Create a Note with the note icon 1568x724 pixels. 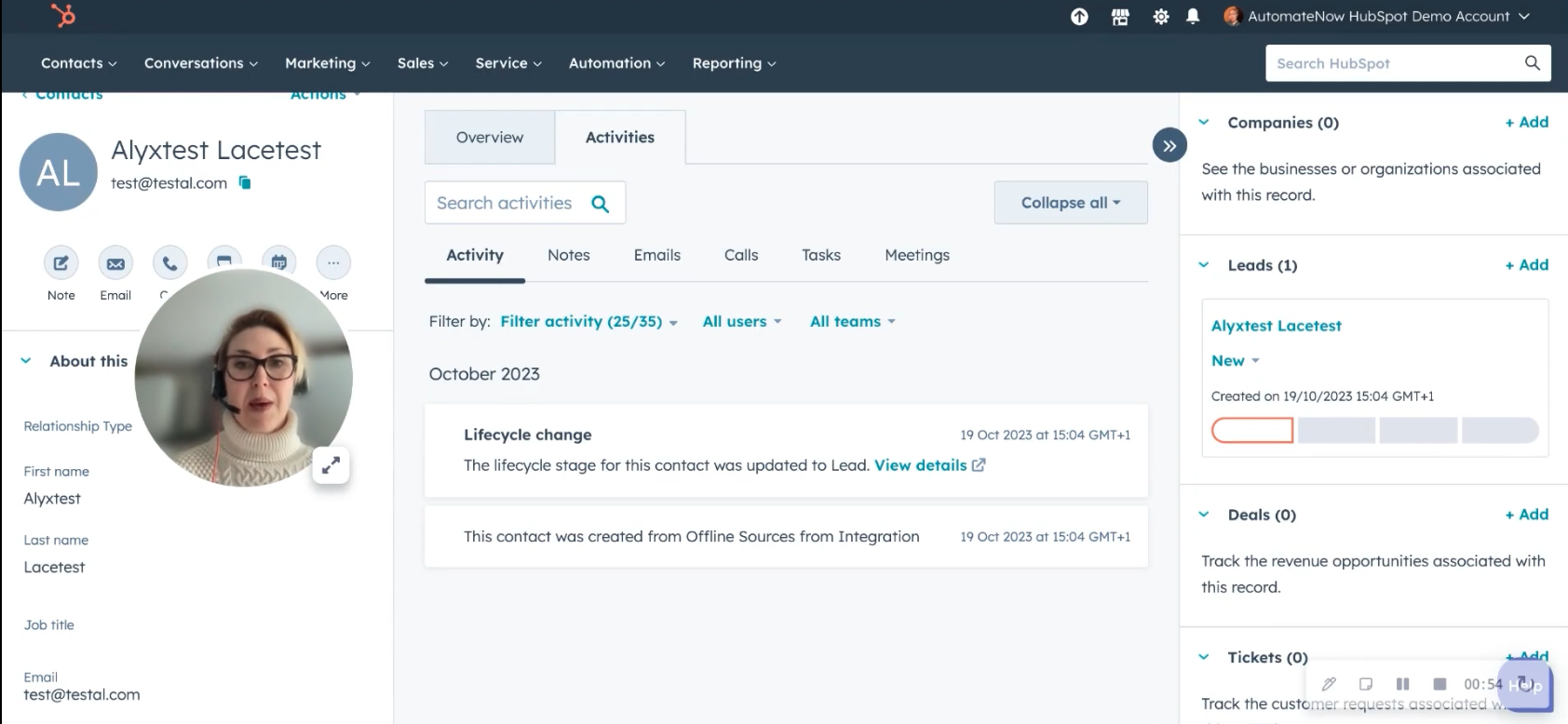point(61,263)
